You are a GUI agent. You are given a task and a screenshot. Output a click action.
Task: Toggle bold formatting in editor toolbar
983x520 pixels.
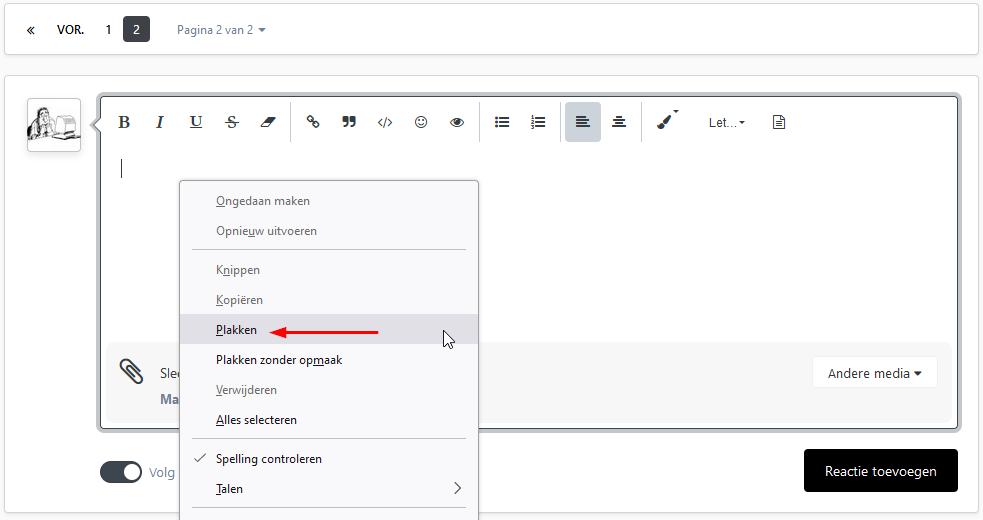124,122
